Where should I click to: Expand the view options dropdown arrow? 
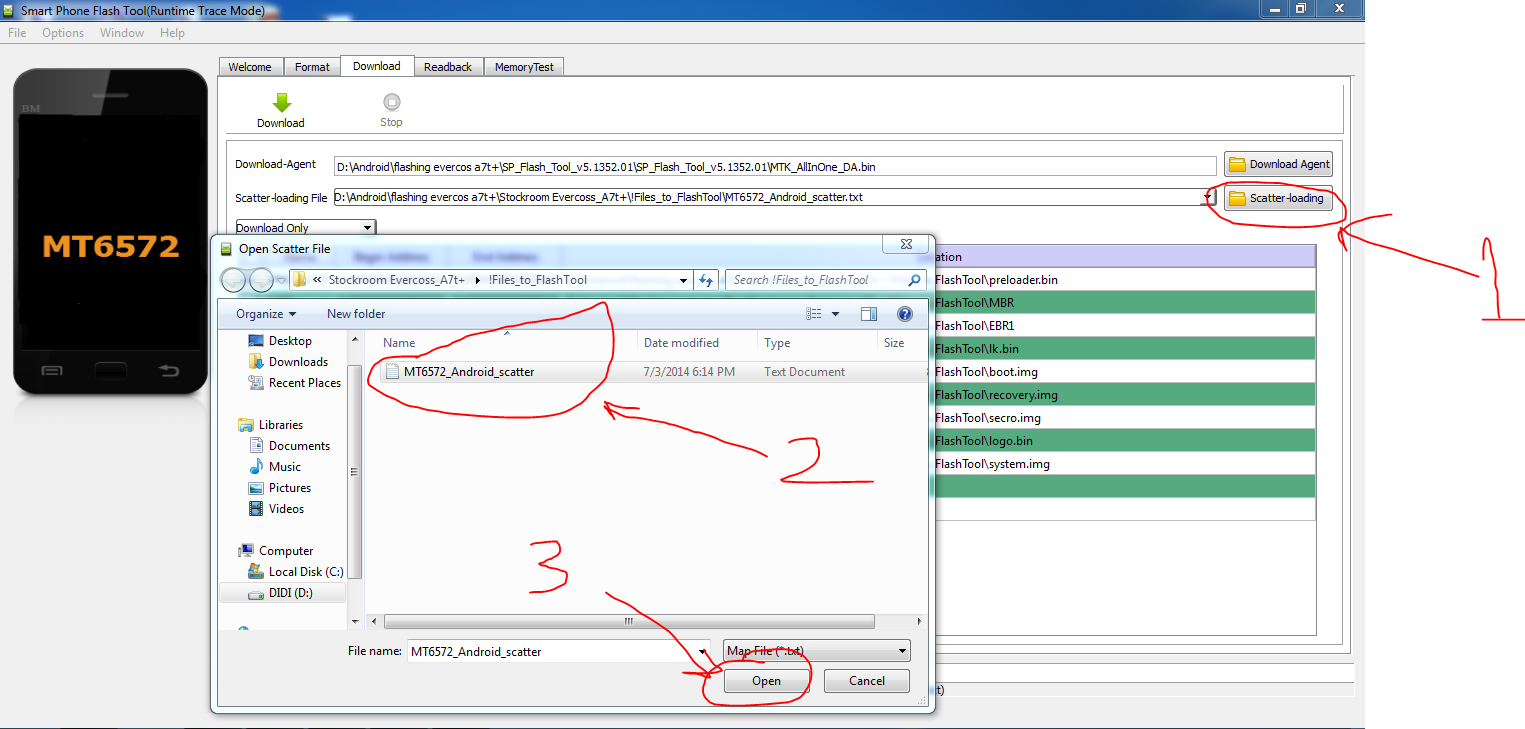[836, 314]
